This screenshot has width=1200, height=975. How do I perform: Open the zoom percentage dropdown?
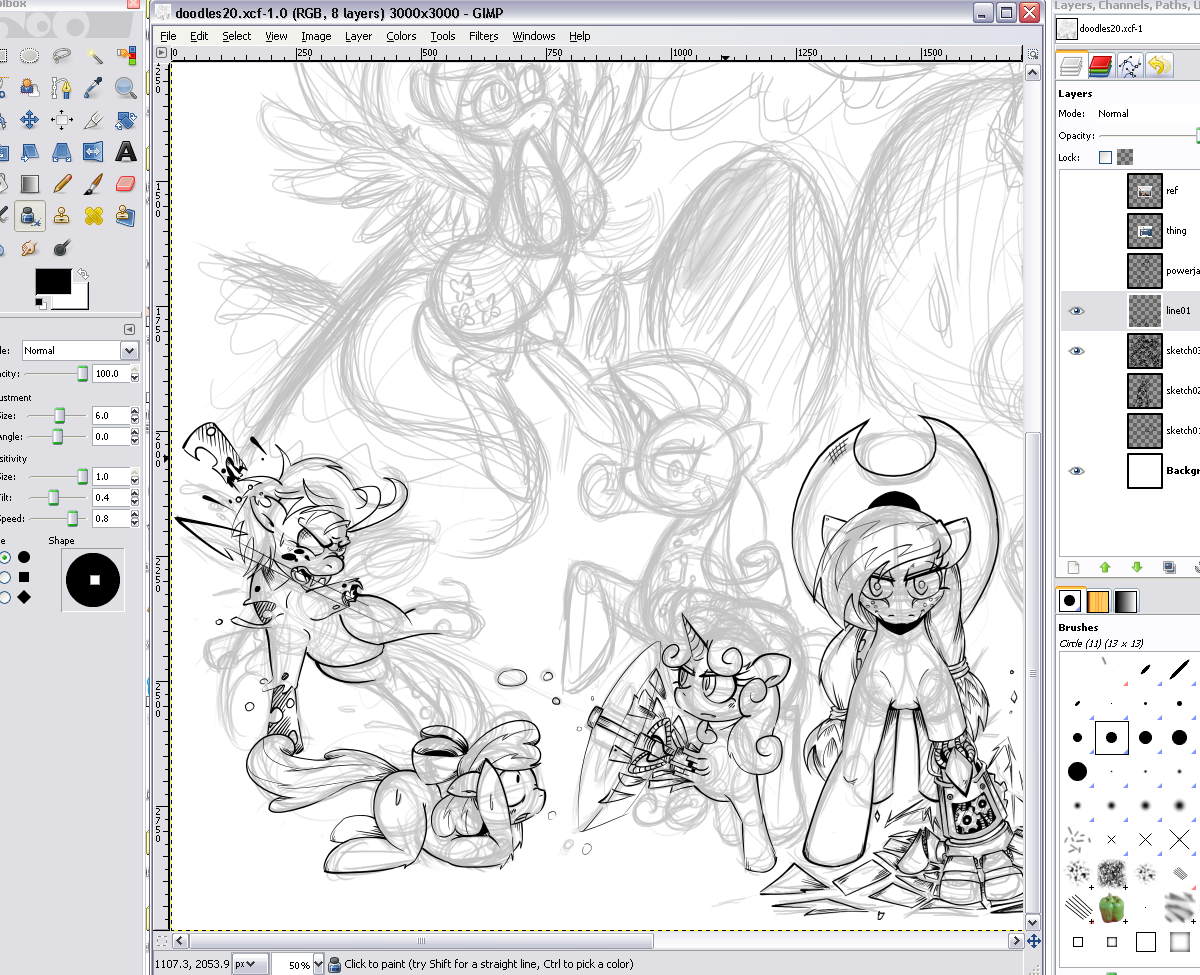[x=319, y=965]
